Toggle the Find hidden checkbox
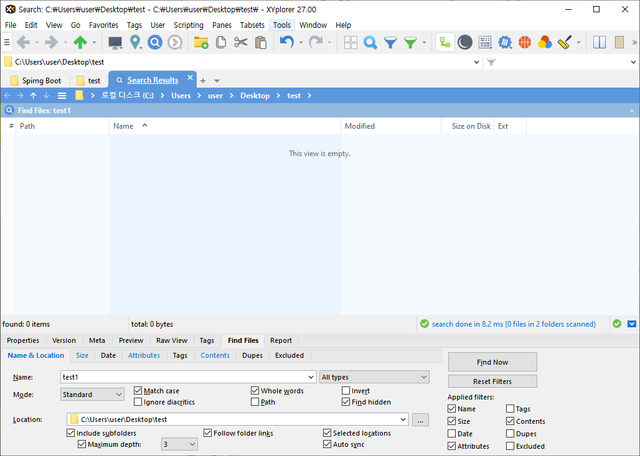640x456 pixels. click(346, 402)
